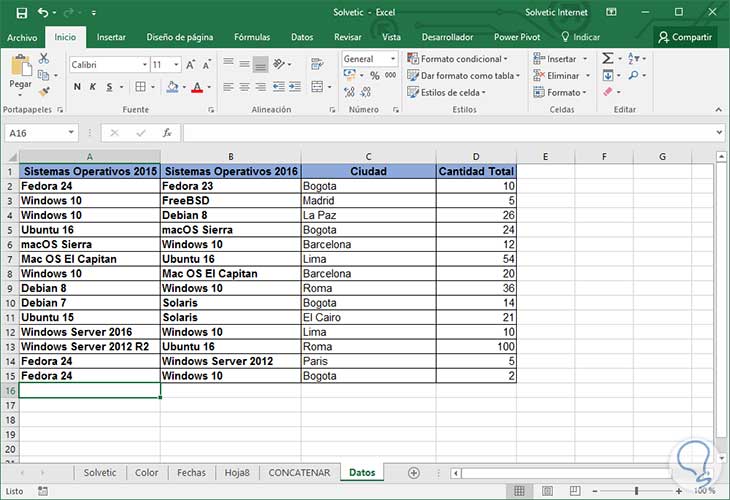The height and width of the screenshot is (500, 730).
Task: Open the Insertar ribbon tab
Action: (111, 37)
